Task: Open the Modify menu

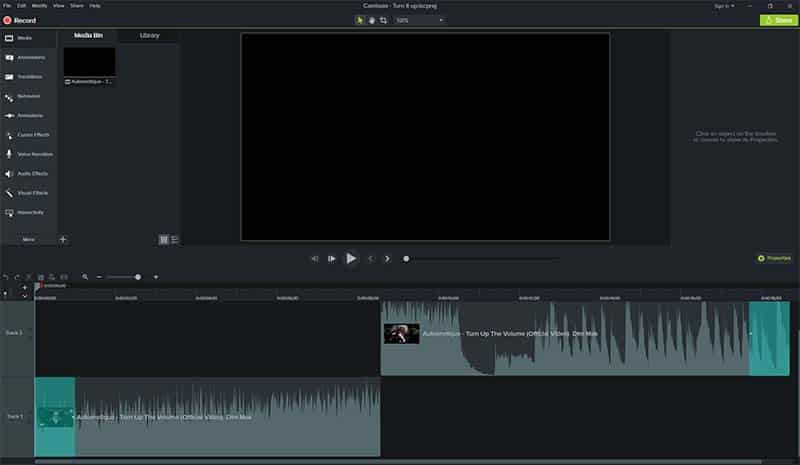Action: click(x=39, y=6)
